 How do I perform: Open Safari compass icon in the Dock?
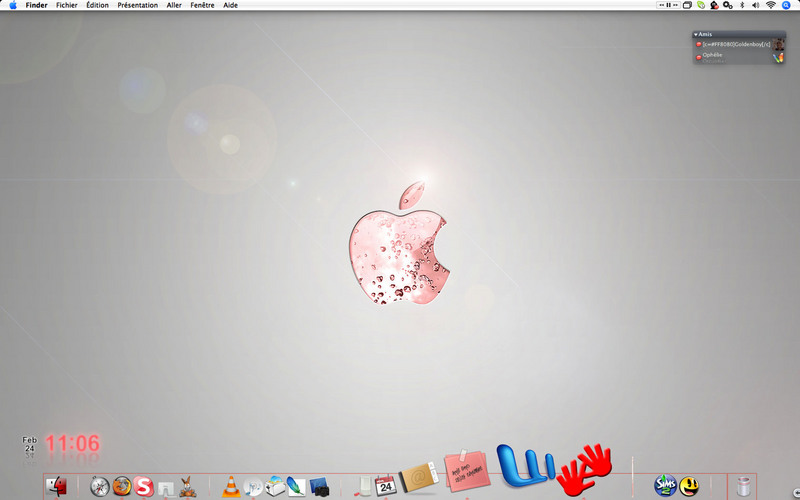tap(99, 487)
